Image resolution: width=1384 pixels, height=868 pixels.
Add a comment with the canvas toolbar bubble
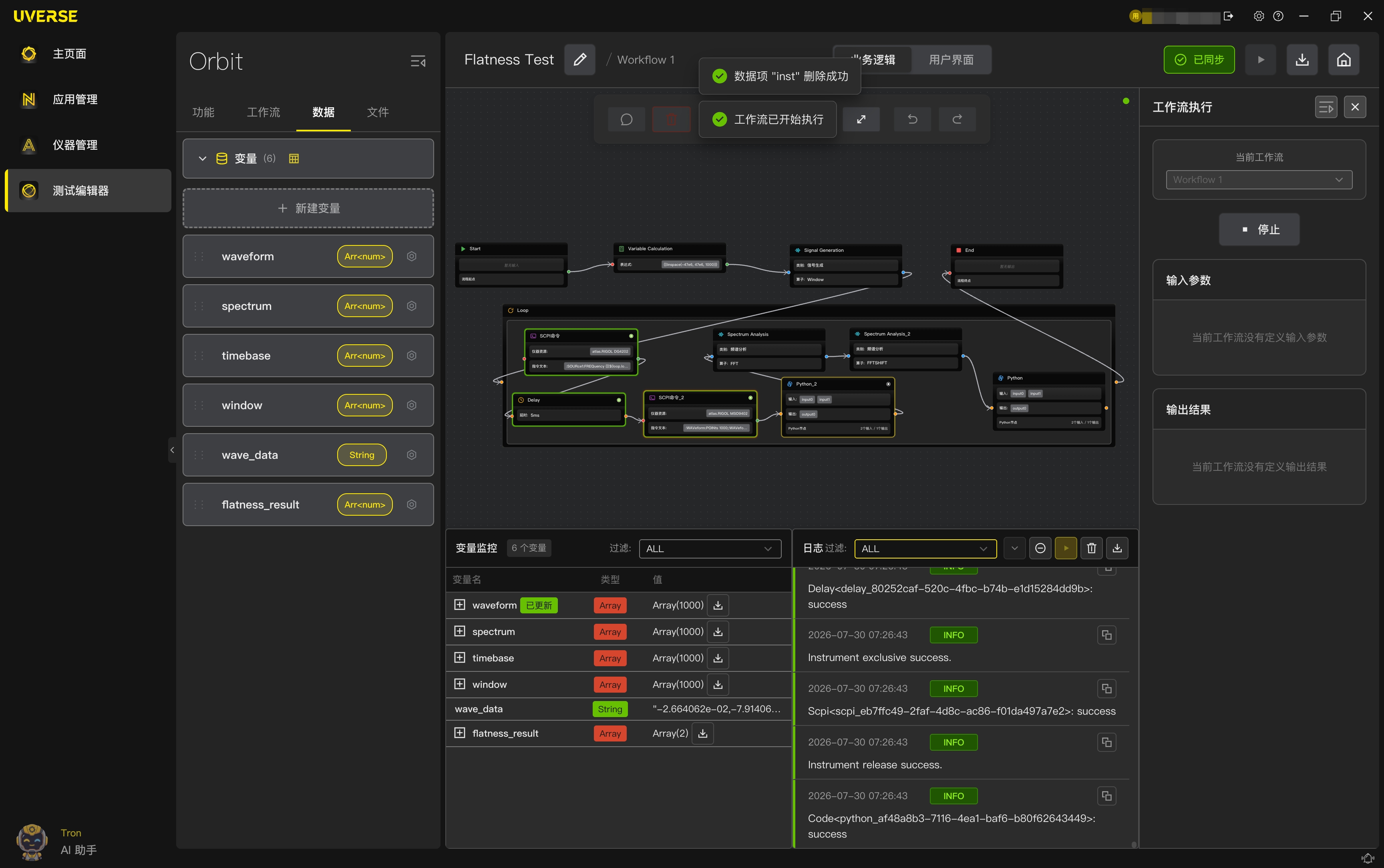626,119
